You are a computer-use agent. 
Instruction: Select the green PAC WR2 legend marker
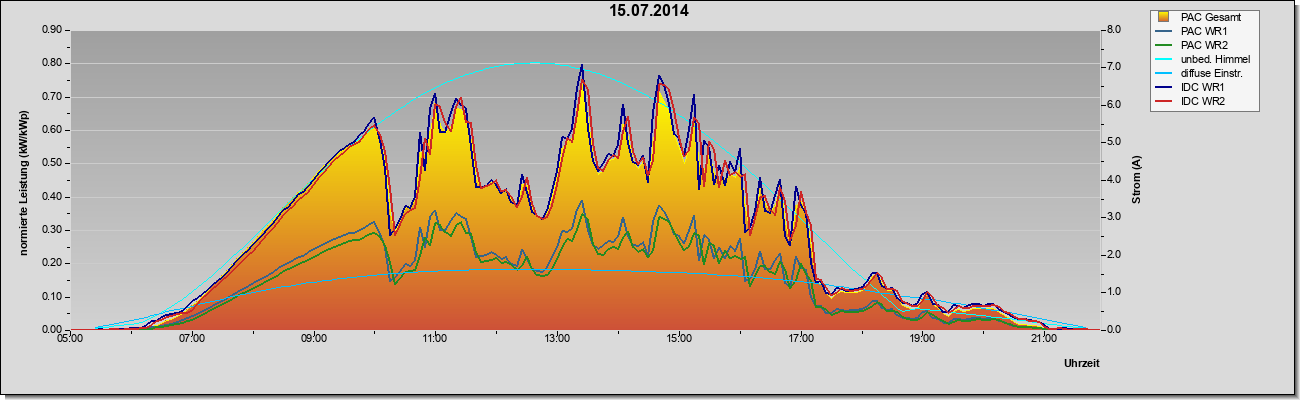(x=1165, y=45)
